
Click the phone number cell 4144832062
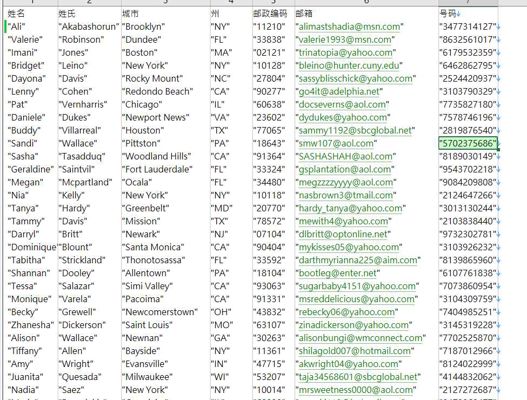[x=468, y=377]
